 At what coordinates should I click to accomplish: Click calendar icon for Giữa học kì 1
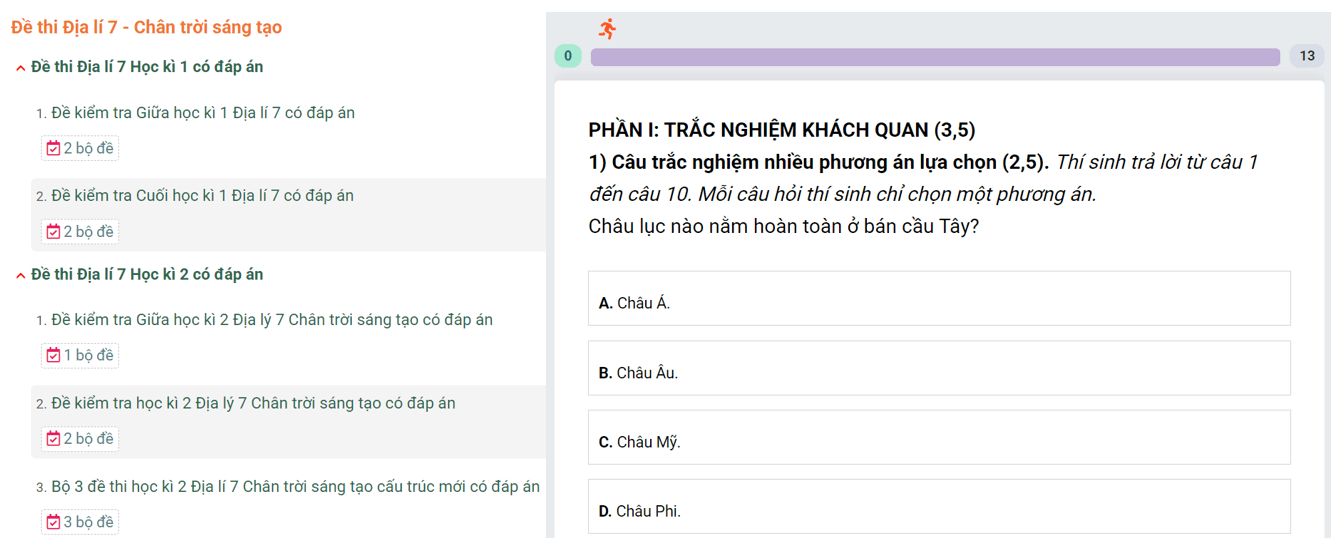[54, 149]
